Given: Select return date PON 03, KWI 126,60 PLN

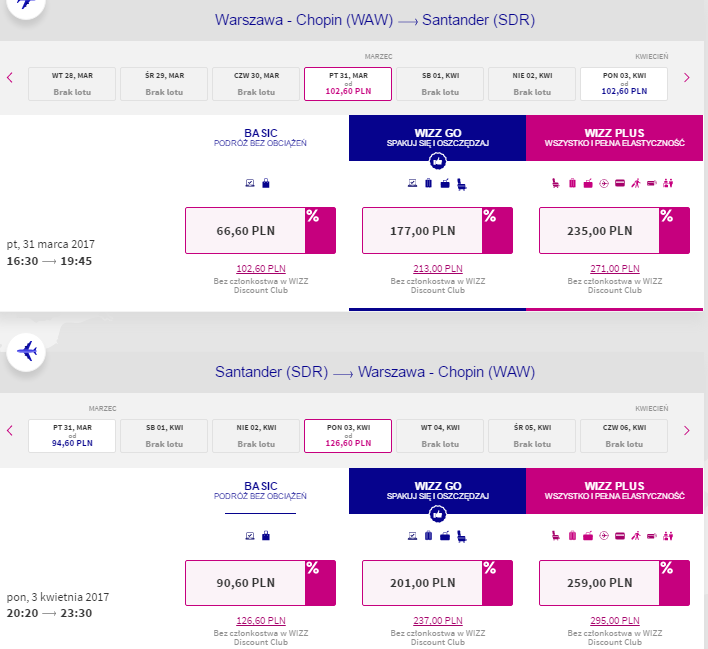Looking at the screenshot, I should point(348,436).
